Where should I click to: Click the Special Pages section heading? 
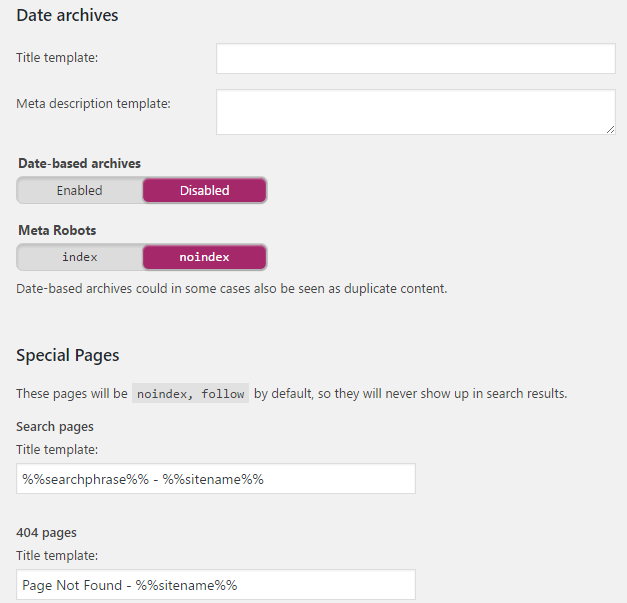(68, 355)
